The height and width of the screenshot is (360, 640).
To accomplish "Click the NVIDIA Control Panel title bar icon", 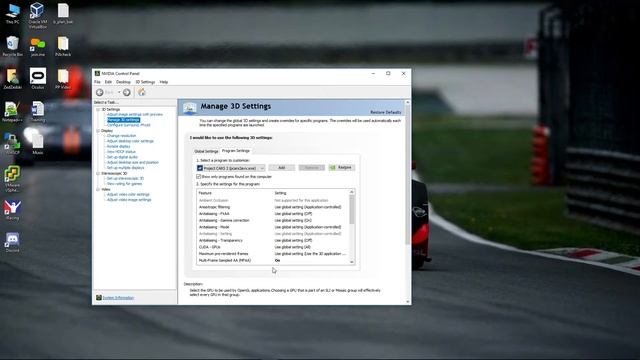I will click(x=97, y=73).
